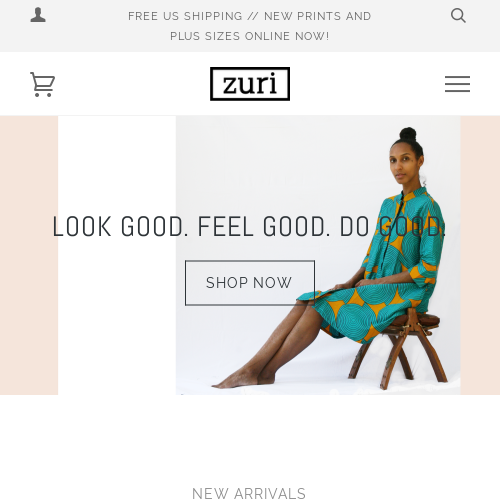Click the zuri logo
The height and width of the screenshot is (500, 500).
tap(250, 84)
